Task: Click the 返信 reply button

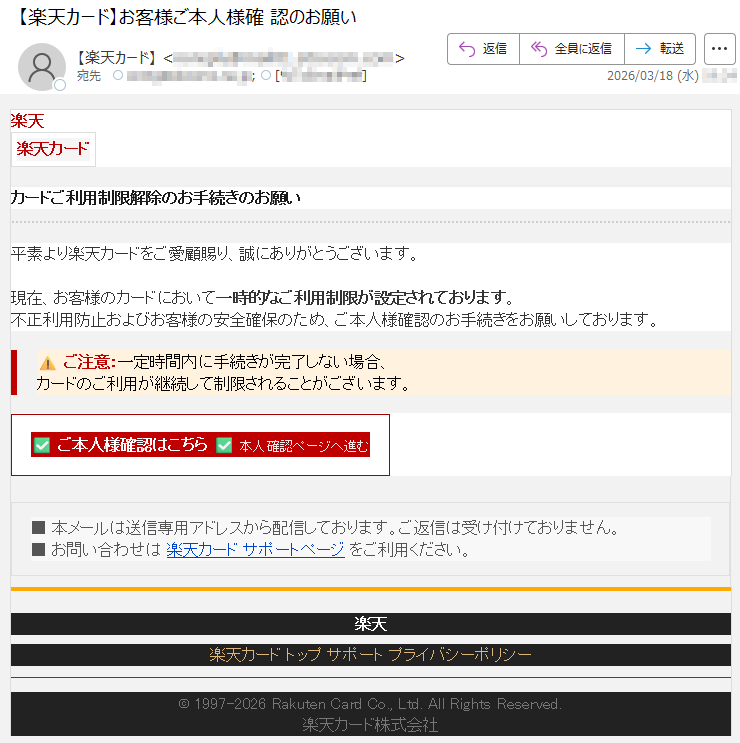Action: click(x=483, y=49)
